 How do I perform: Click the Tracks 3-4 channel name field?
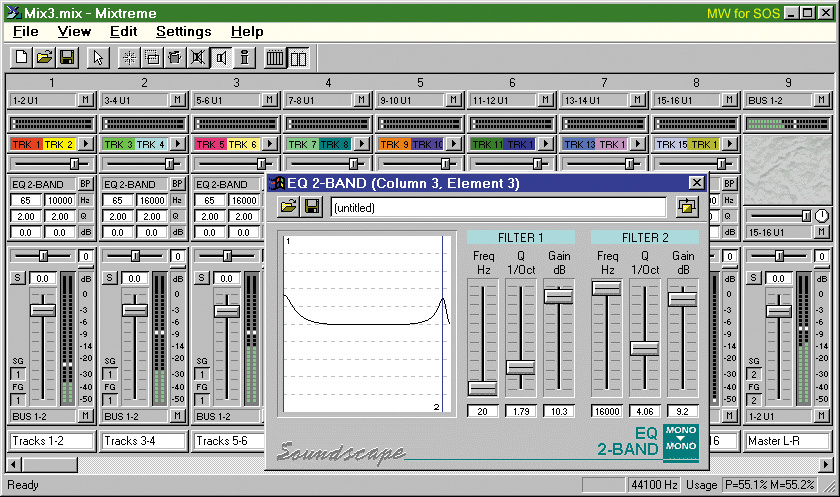pyautogui.click(x=142, y=441)
